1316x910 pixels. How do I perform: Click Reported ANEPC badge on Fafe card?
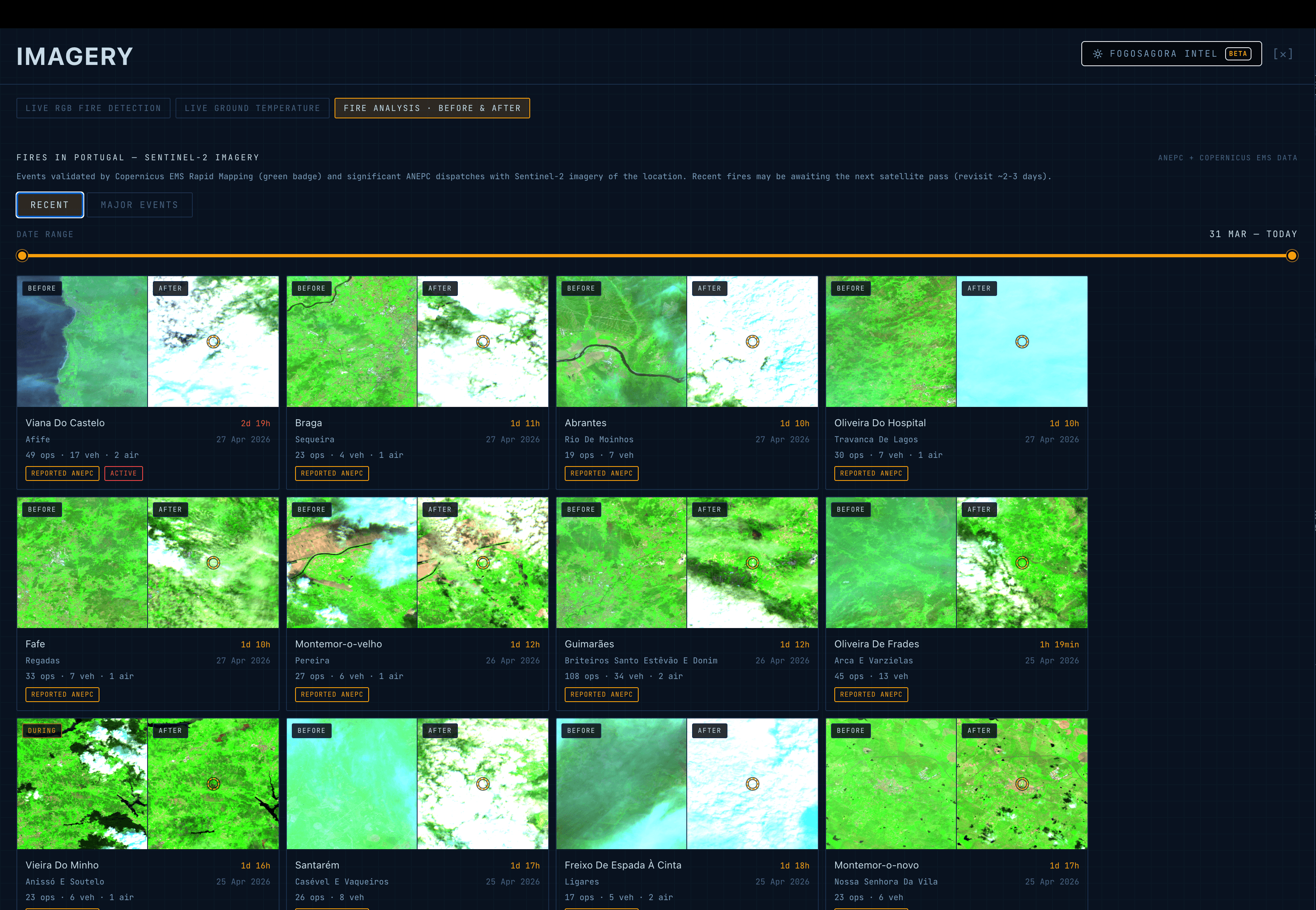tap(63, 695)
